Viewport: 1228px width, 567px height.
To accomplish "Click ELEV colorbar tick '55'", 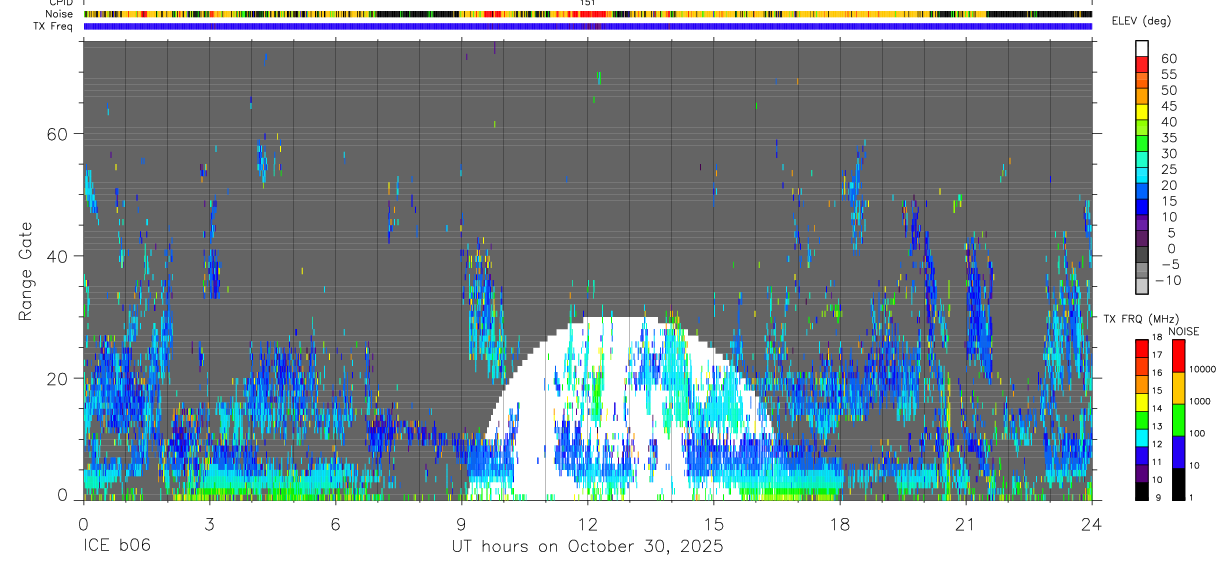I will point(1168,75).
